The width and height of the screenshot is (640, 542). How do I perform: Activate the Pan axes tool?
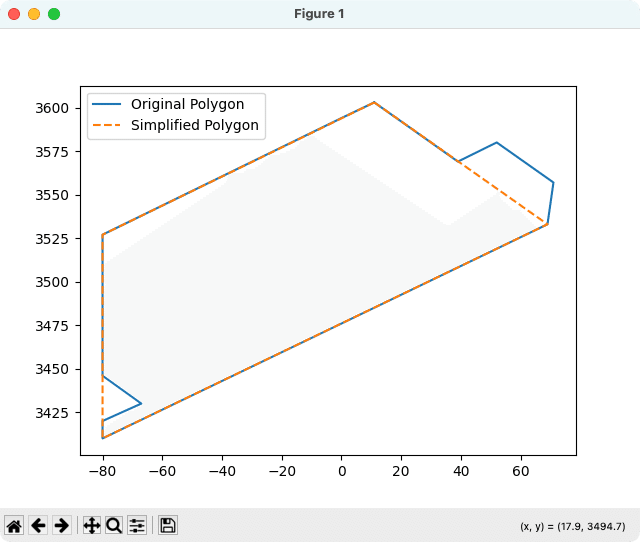click(x=92, y=525)
